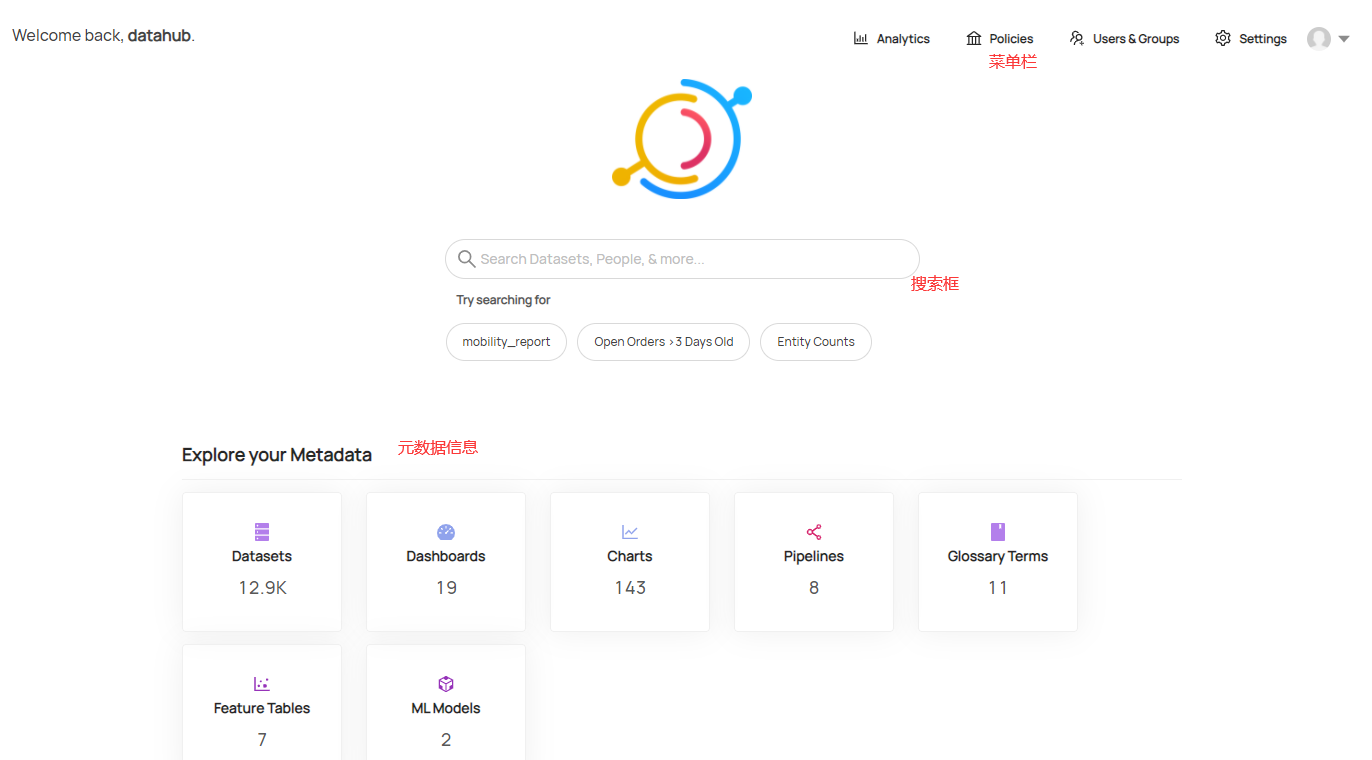
Task: Click the Datasets database icon
Action: pos(262,532)
